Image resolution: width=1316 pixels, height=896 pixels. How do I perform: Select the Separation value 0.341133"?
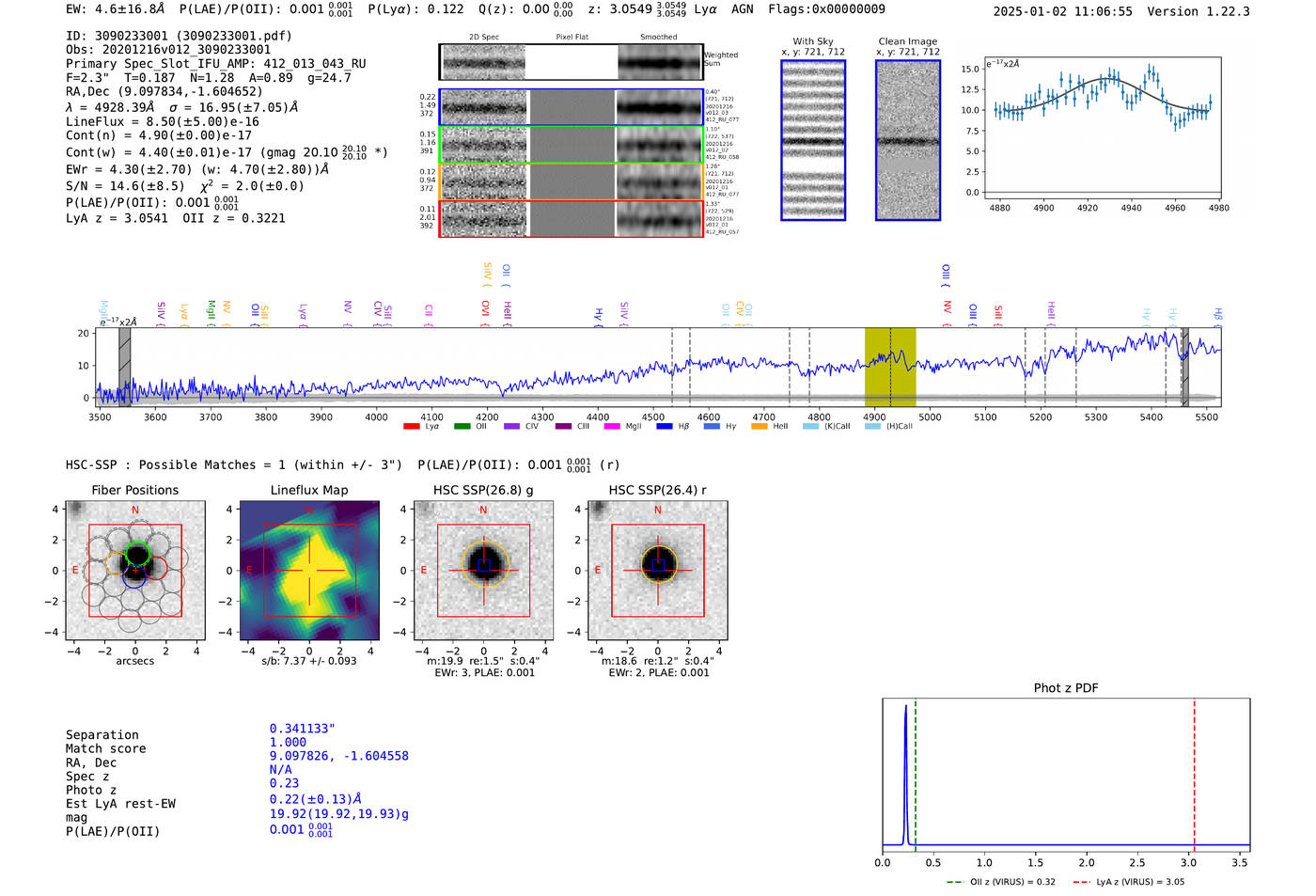303,729
